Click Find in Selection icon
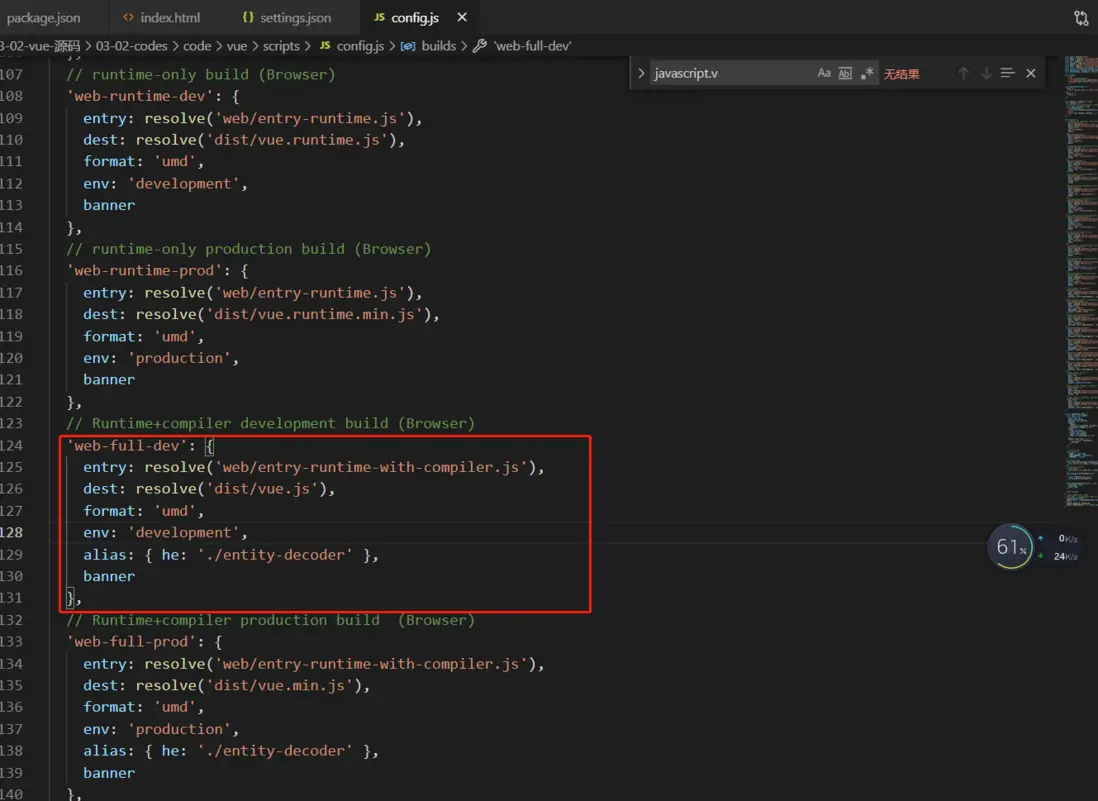The height and width of the screenshot is (801, 1098). click(x=1008, y=73)
